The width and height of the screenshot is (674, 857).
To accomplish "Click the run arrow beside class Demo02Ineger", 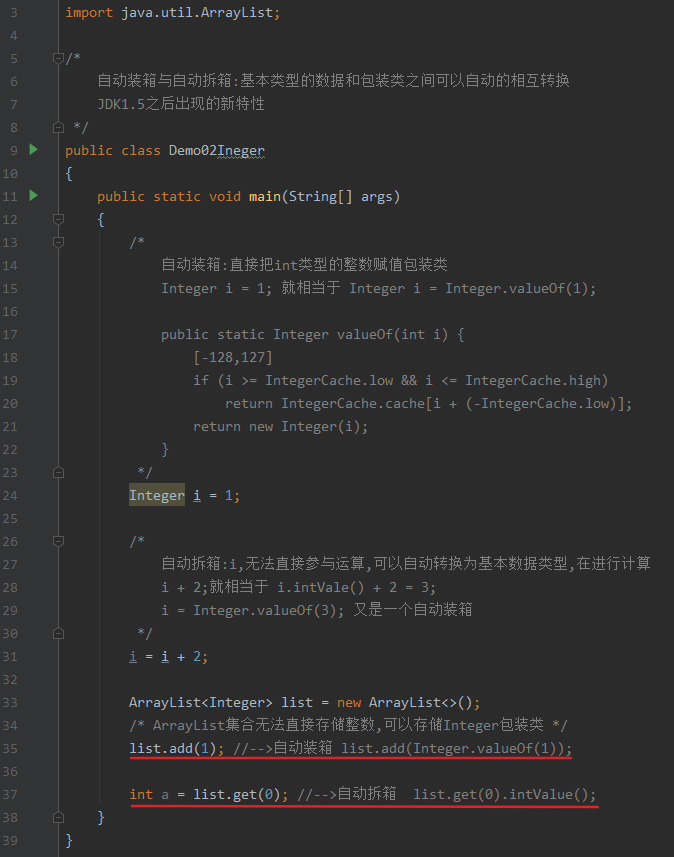I will point(33,150).
